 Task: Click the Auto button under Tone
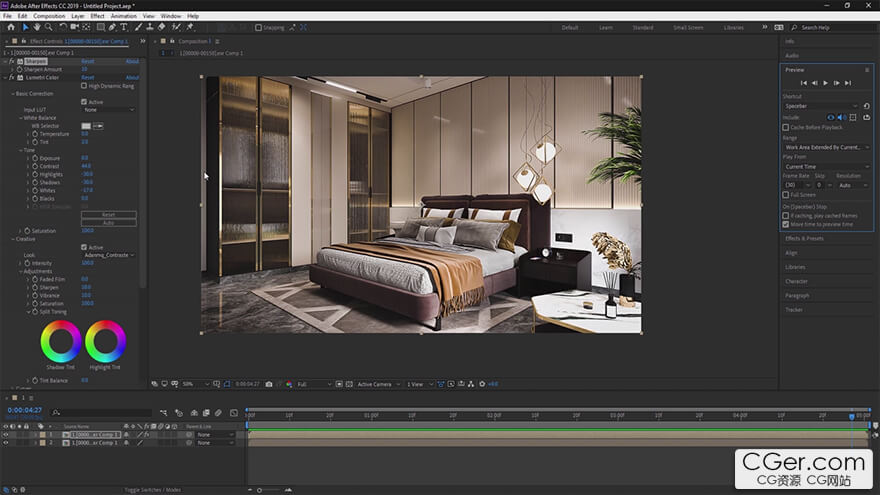[108, 222]
